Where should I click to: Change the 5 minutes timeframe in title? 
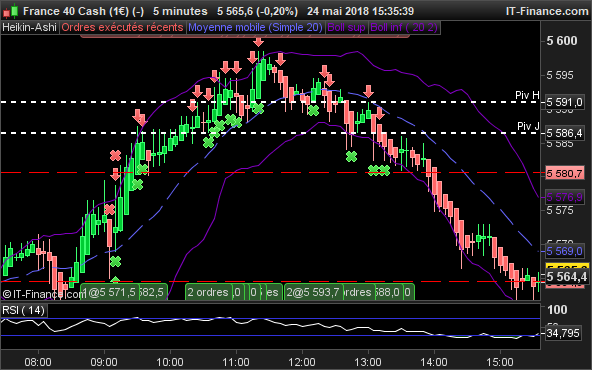(180, 11)
